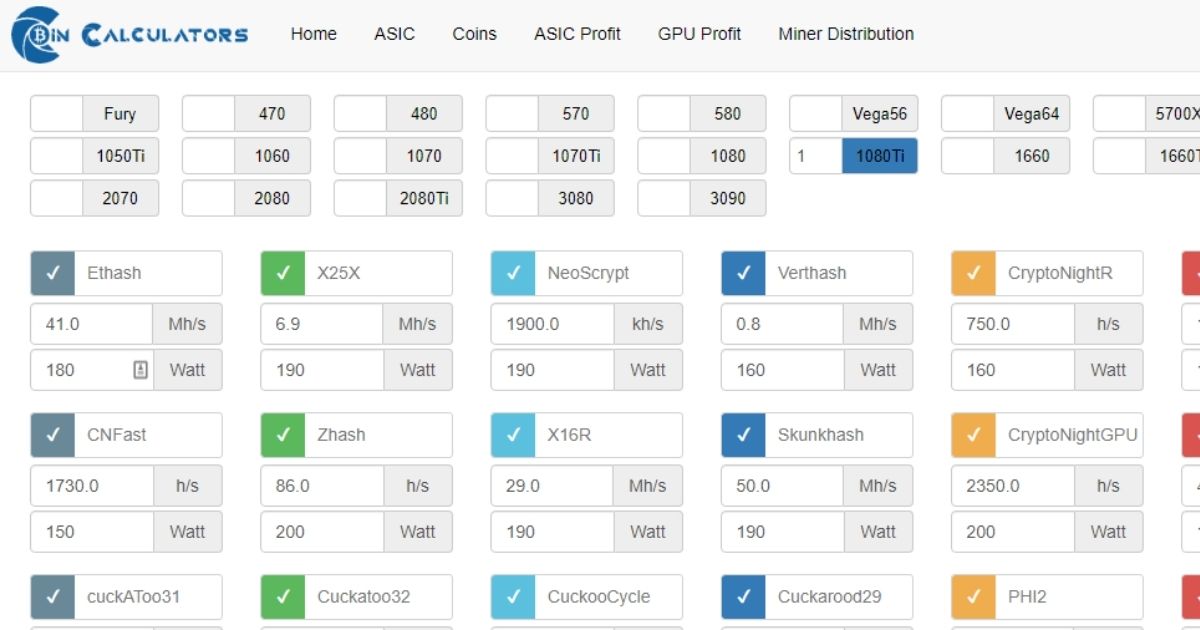Viewport: 1200px width, 630px height.
Task: Toggle the Zhash checkbox off
Action: [x=283, y=435]
